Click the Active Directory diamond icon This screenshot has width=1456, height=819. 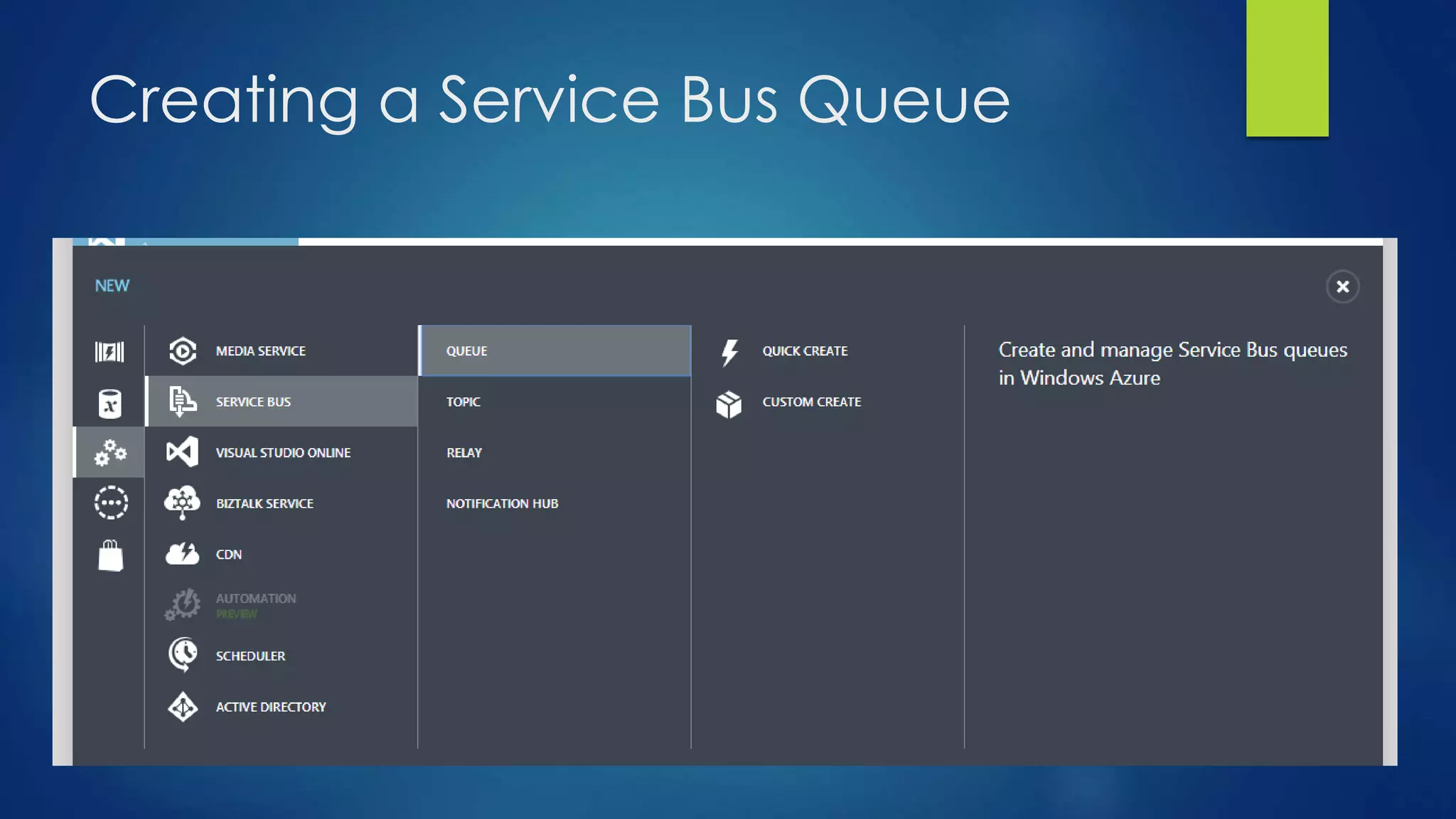[183, 707]
